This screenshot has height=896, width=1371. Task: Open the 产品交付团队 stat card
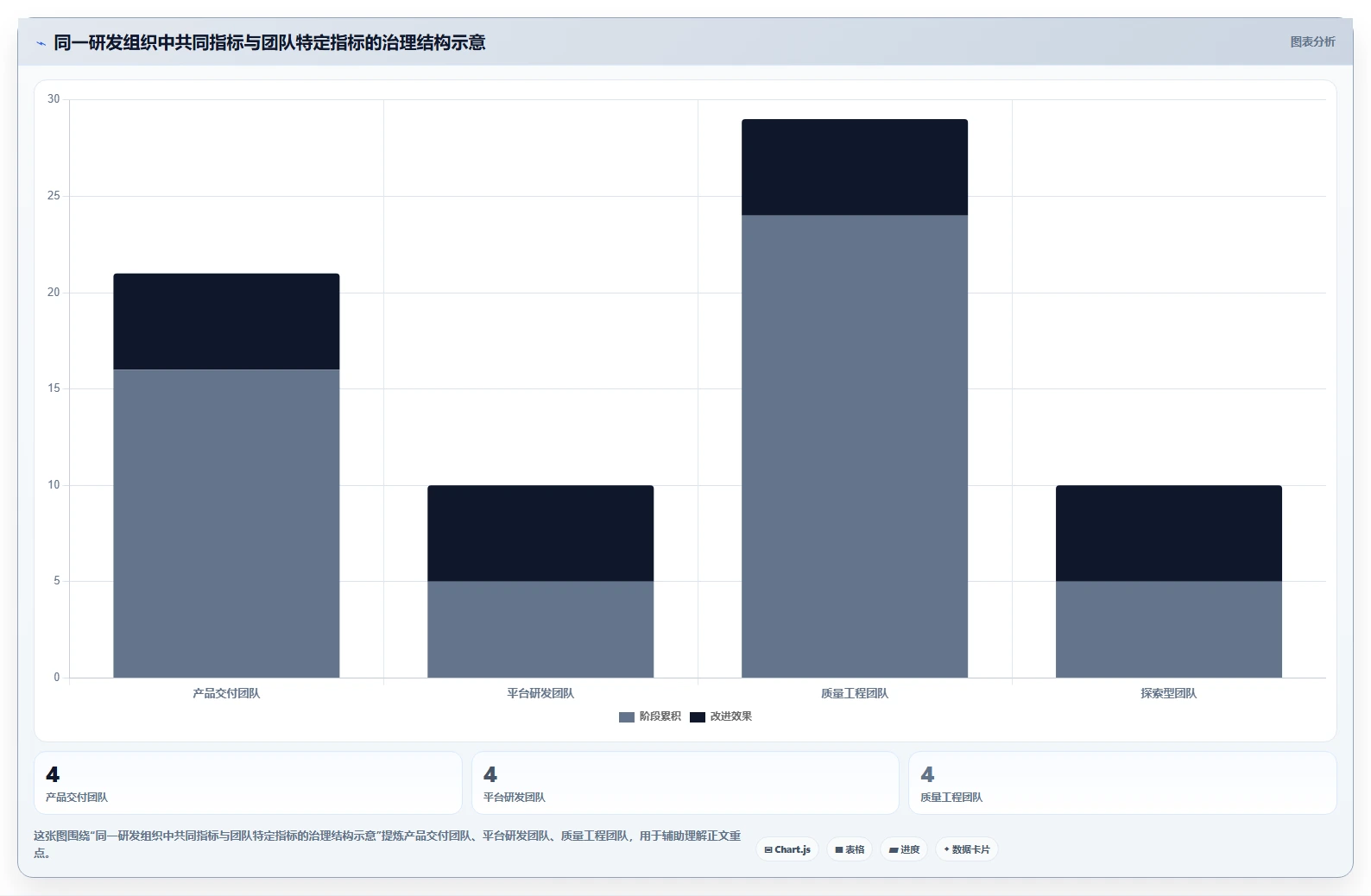(x=248, y=783)
